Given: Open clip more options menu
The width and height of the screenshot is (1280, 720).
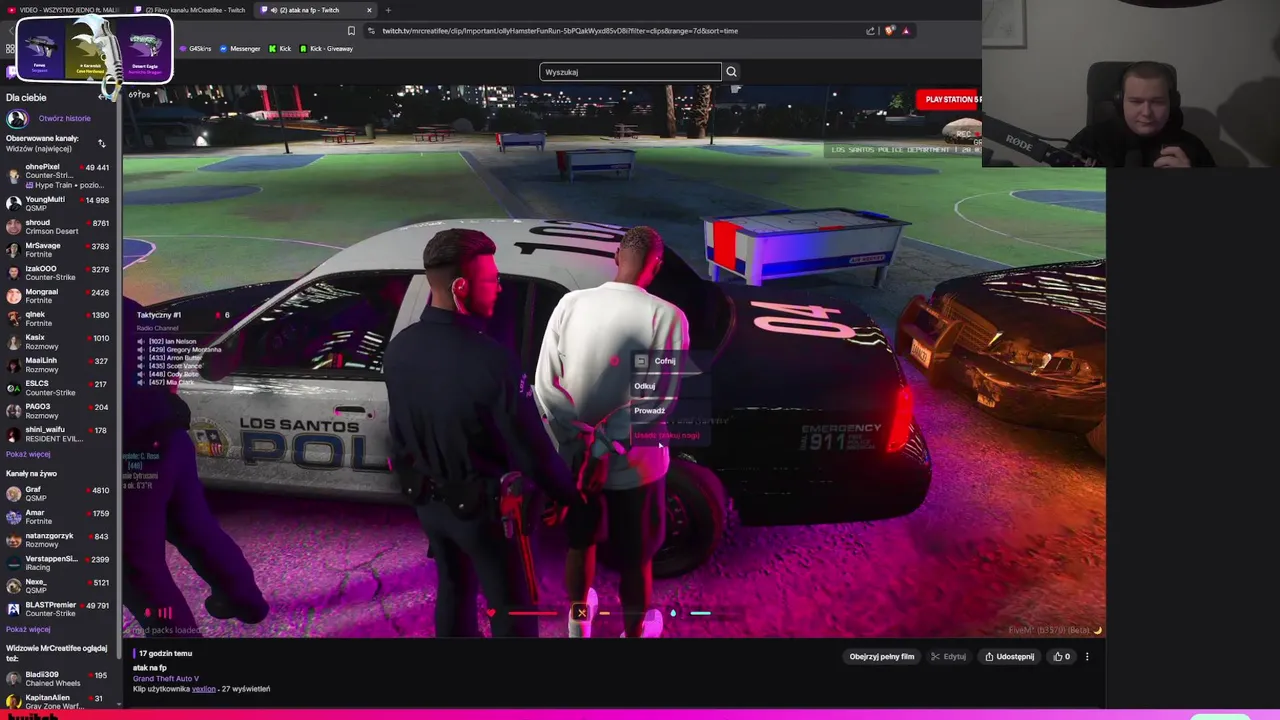Looking at the screenshot, I should coord(1087,657).
